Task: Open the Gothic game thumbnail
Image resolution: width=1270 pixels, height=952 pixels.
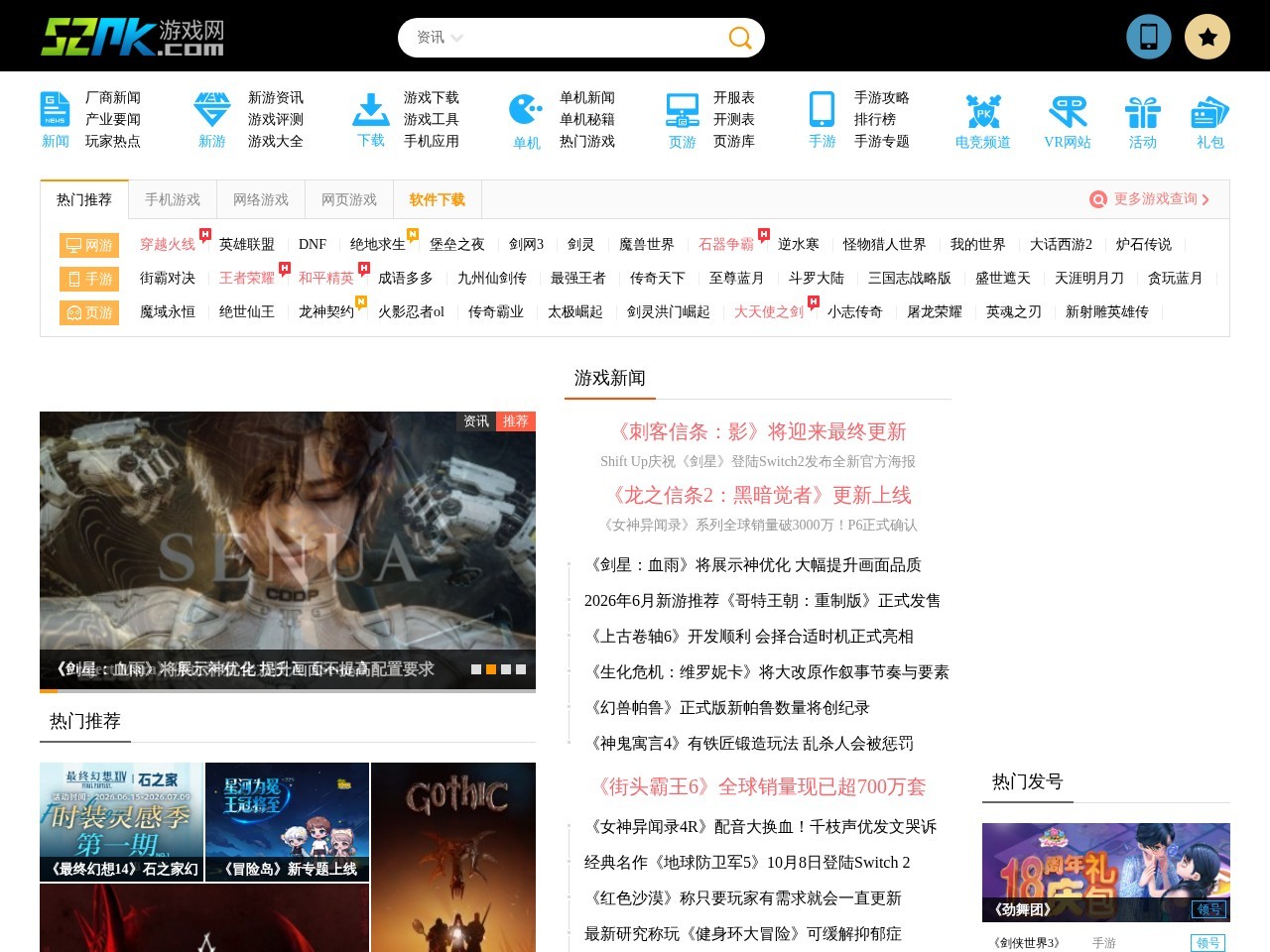Action: point(453,857)
